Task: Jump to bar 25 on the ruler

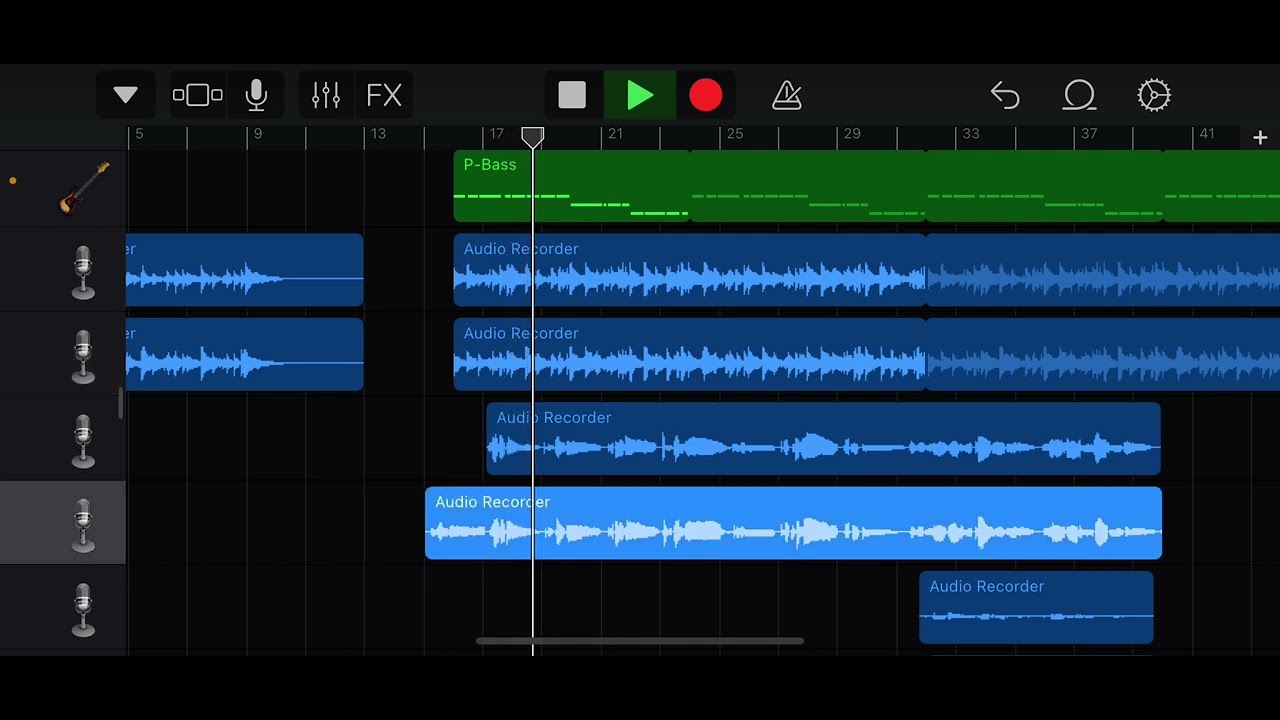Action: 735,134
